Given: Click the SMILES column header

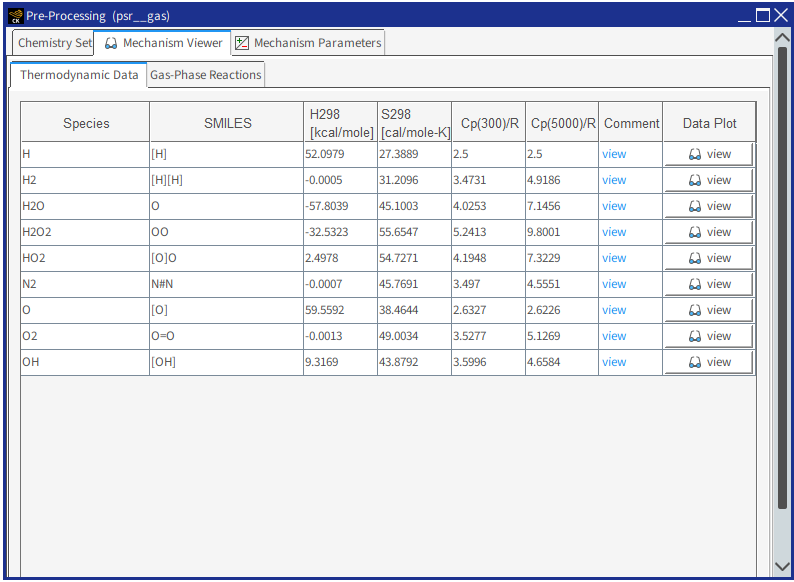Looking at the screenshot, I should (227, 123).
